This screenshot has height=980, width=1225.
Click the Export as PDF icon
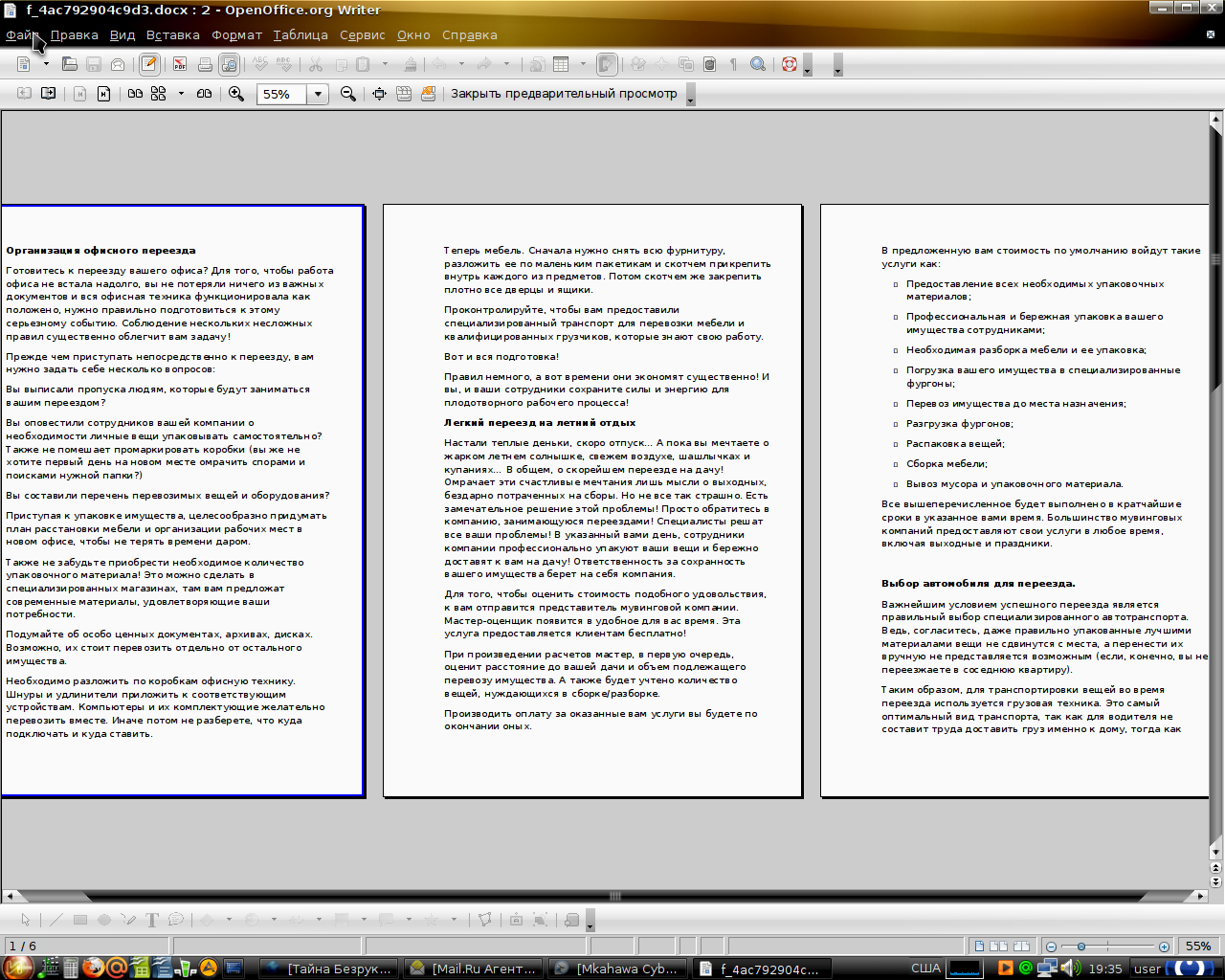pos(179,65)
